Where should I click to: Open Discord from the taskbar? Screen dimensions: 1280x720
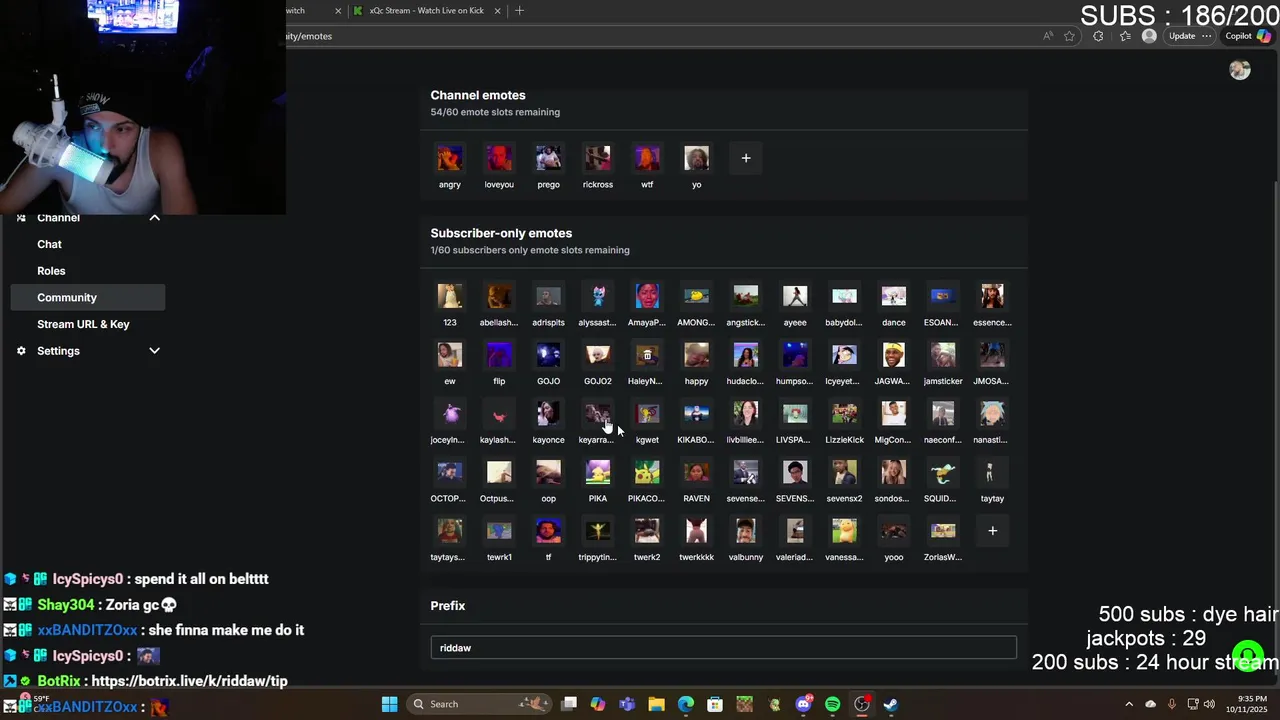click(803, 704)
